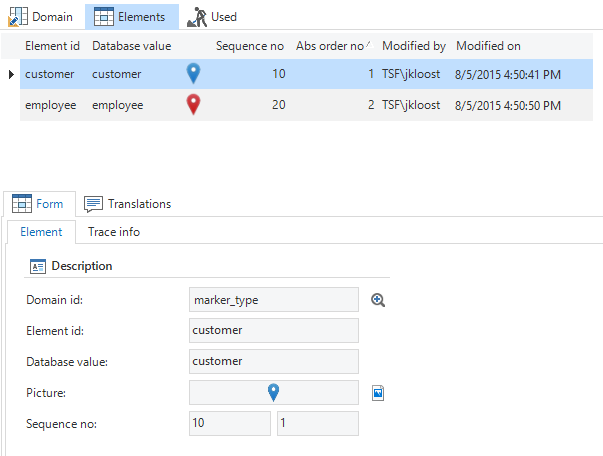This screenshot has width=603, height=456.
Task: Select the Elements tab
Action: click(x=132, y=16)
